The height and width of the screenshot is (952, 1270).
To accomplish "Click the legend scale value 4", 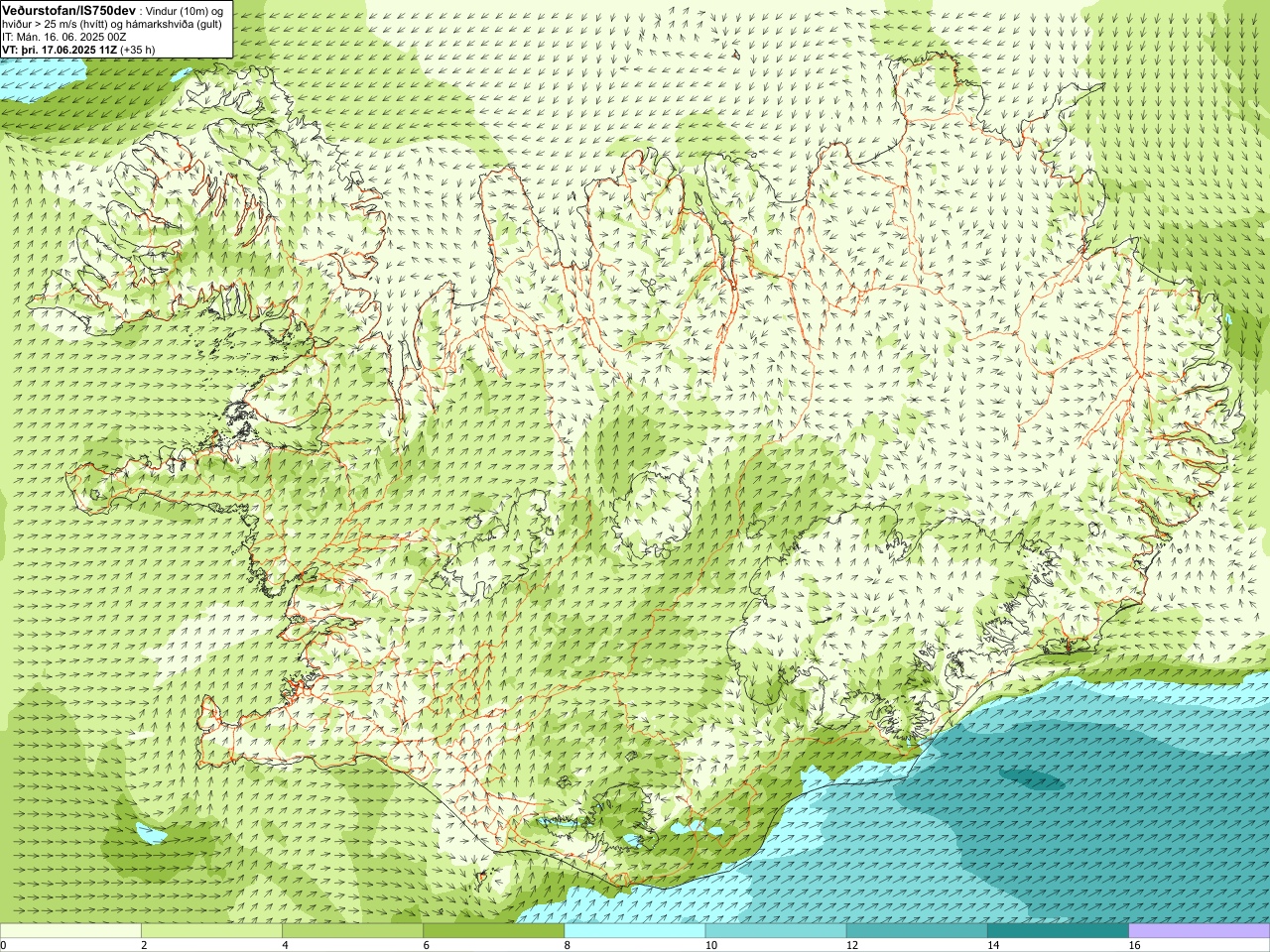I will (285, 945).
